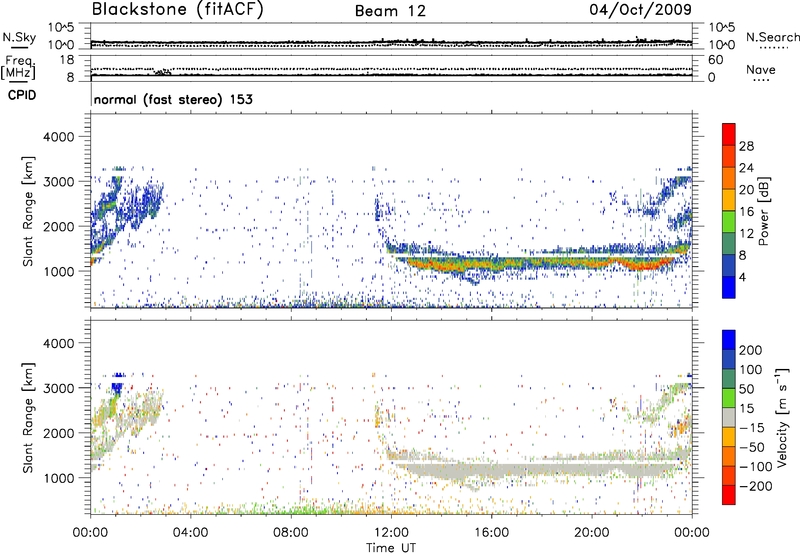The height and width of the screenshot is (554, 800).
Task: Click the 'Nave' legend label
Action: 761,69
